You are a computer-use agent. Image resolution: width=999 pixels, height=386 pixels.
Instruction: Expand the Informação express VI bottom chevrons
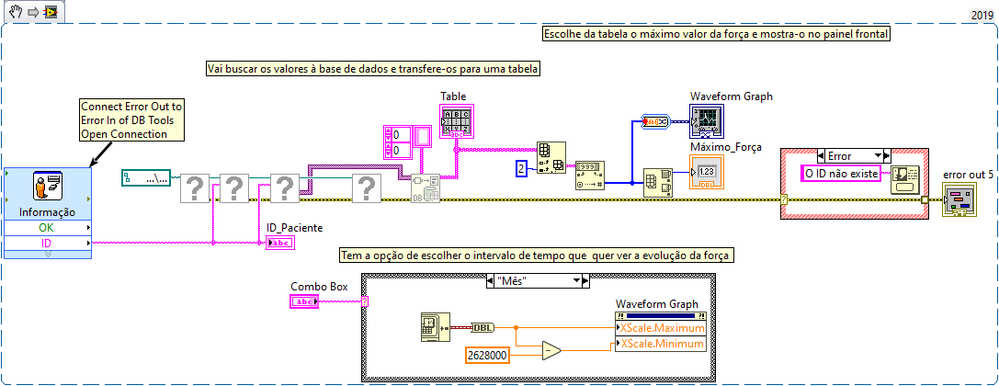[x=47, y=254]
